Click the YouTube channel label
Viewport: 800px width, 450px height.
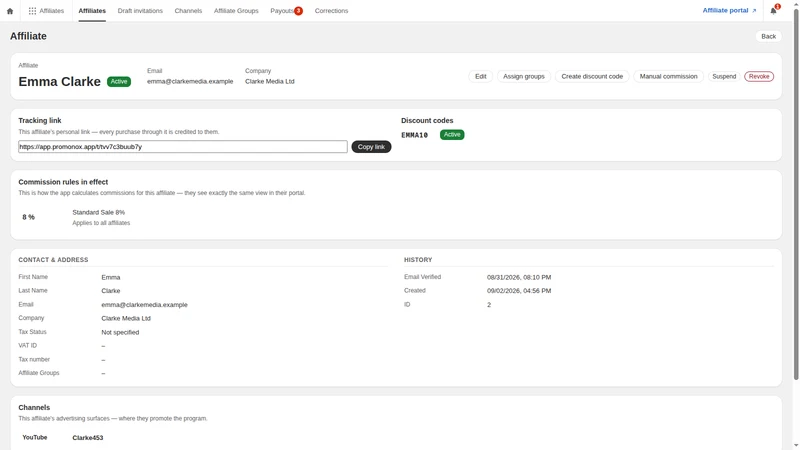pos(35,438)
